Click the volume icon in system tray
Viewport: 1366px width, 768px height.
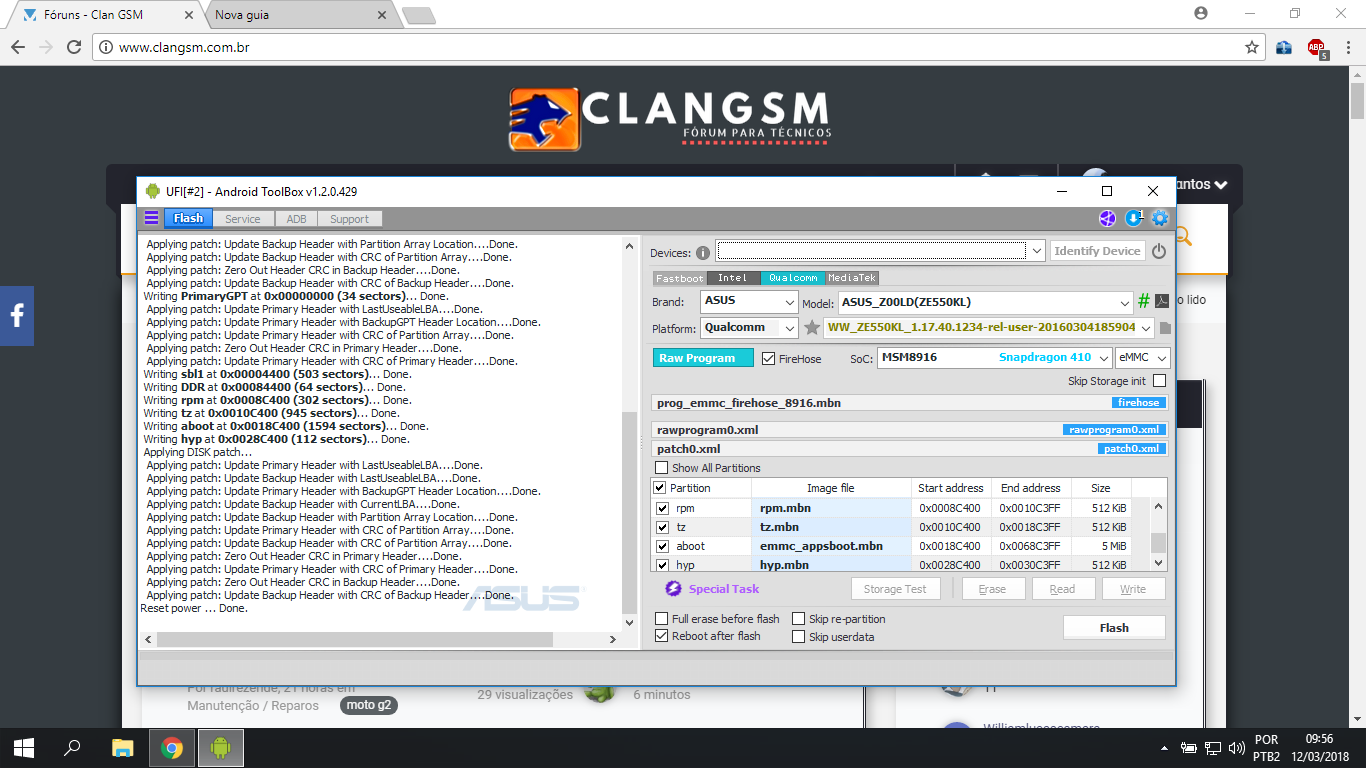coord(1236,748)
